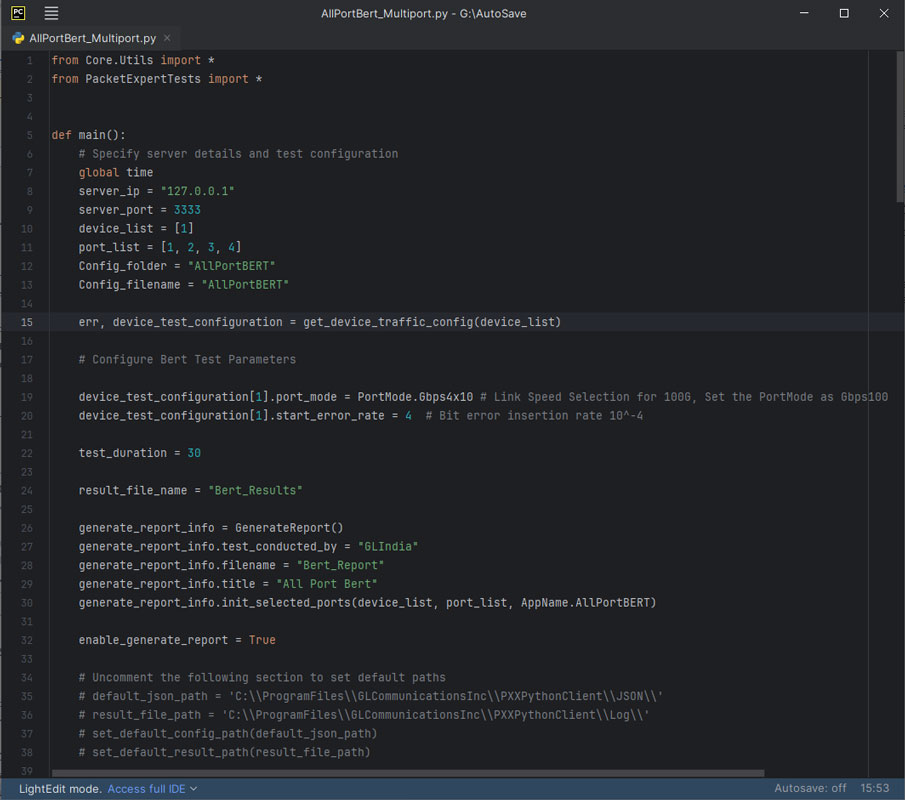Click the Config_folder "AllPortBERT" string
The width and height of the screenshot is (905, 800).
coord(231,266)
